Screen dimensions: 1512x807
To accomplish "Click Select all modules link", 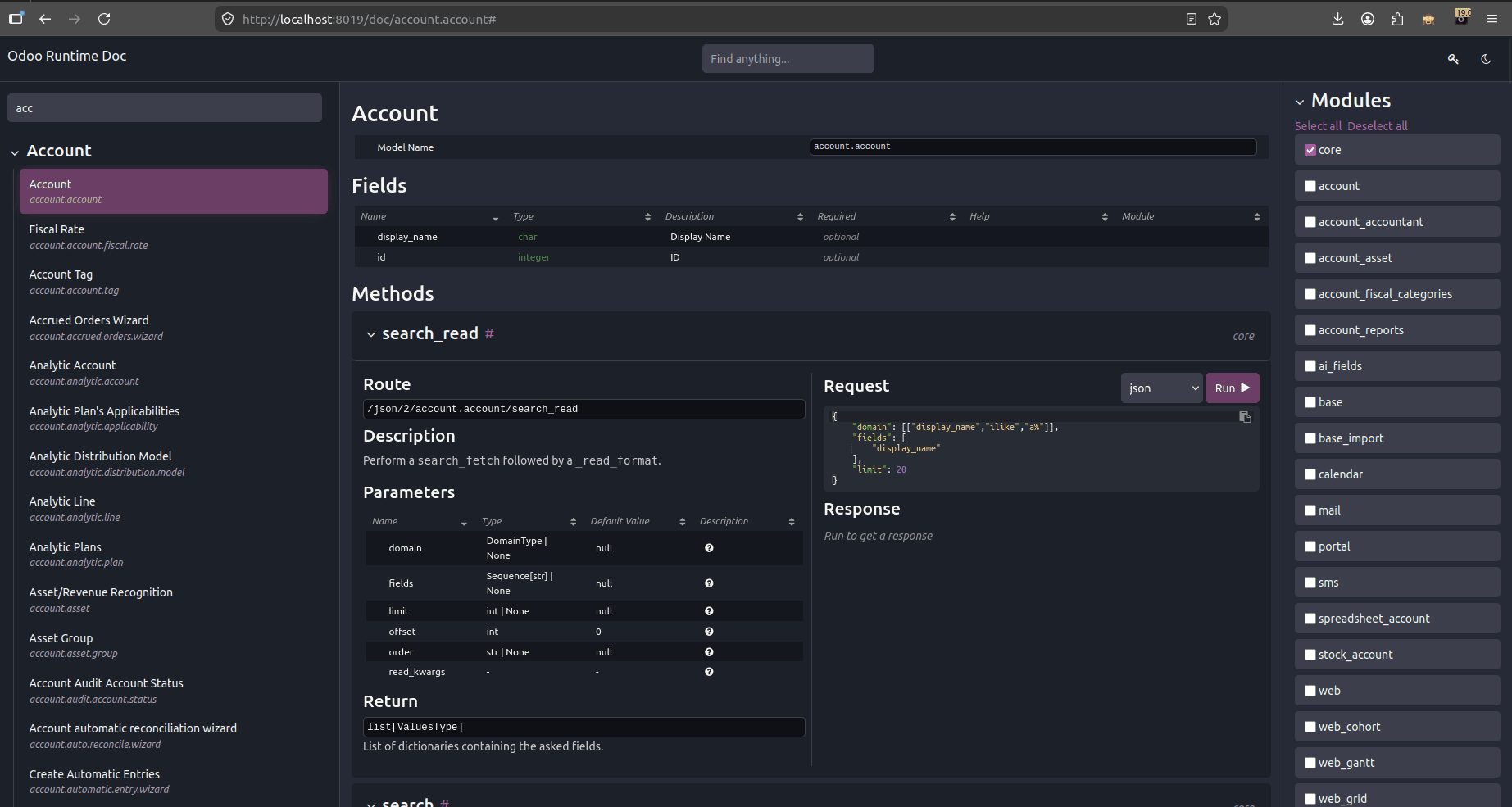I will (x=1318, y=126).
